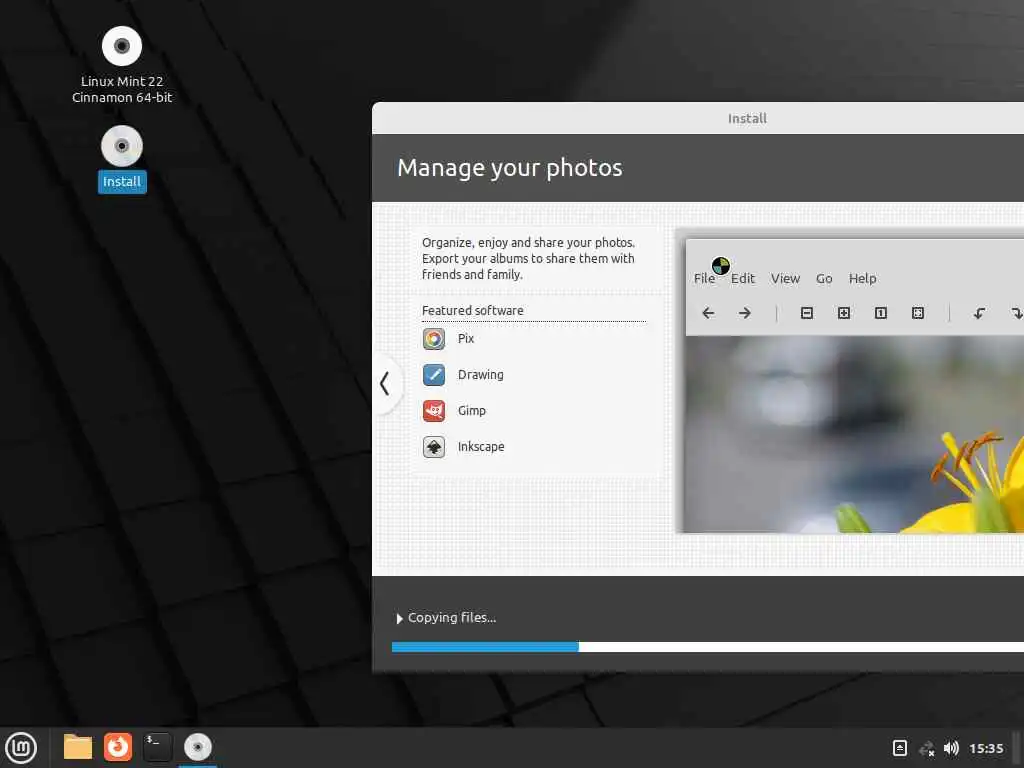Click the zoom out icon in the Pix toolbar
This screenshot has height=768, width=1024.
pos(807,313)
